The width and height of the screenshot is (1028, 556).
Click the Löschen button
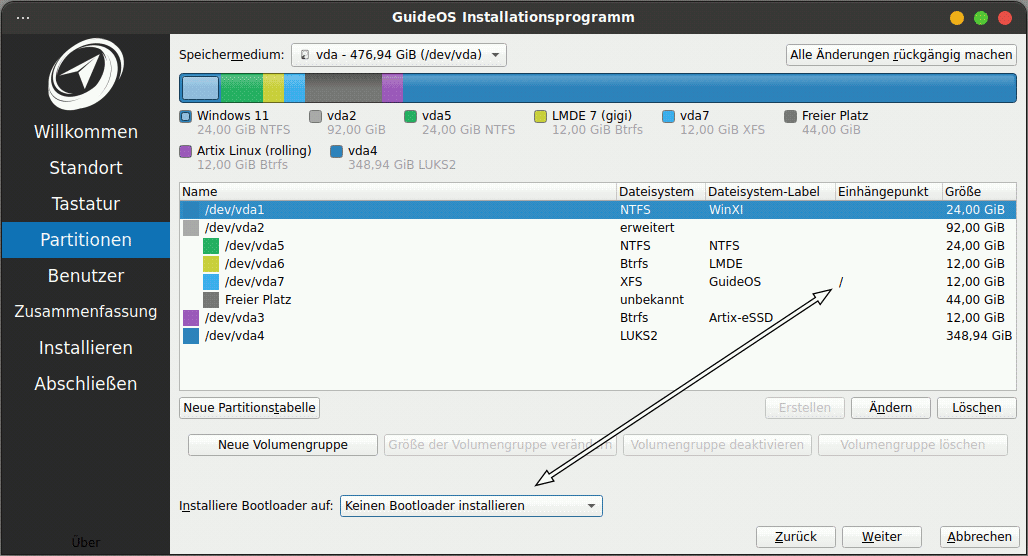click(x=976, y=408)
